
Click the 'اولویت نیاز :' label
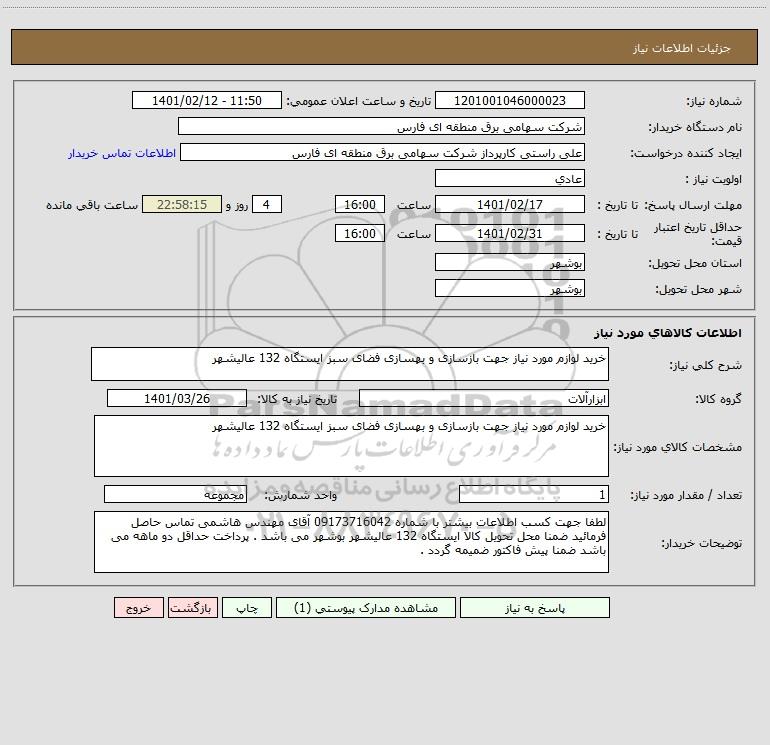(x=713, y=180)
